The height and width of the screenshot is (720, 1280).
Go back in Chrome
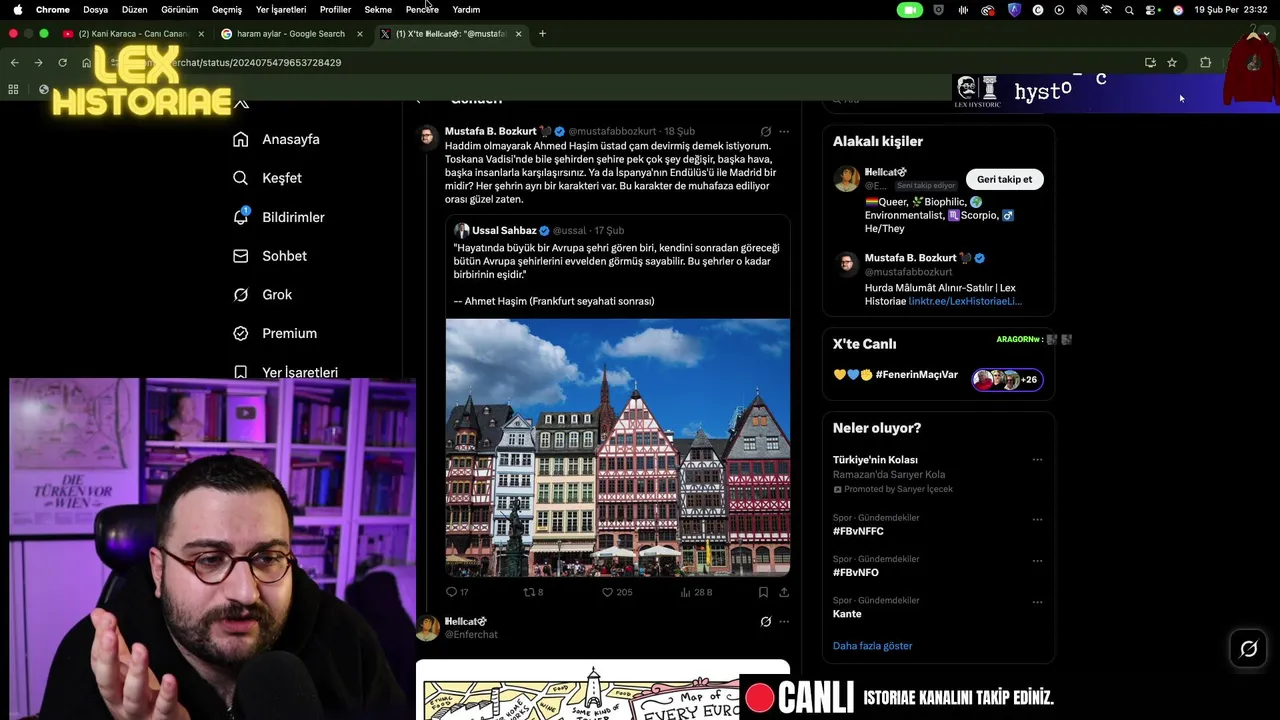point(14,62)
